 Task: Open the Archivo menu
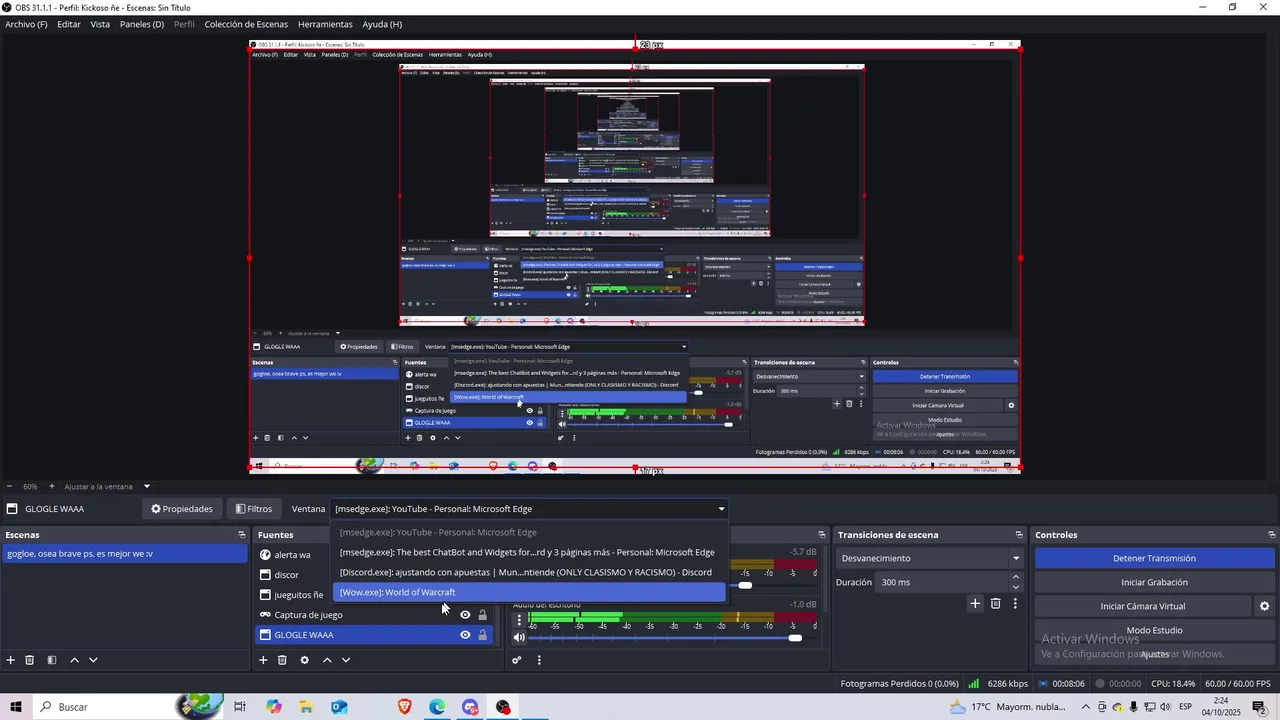point(26,24)
